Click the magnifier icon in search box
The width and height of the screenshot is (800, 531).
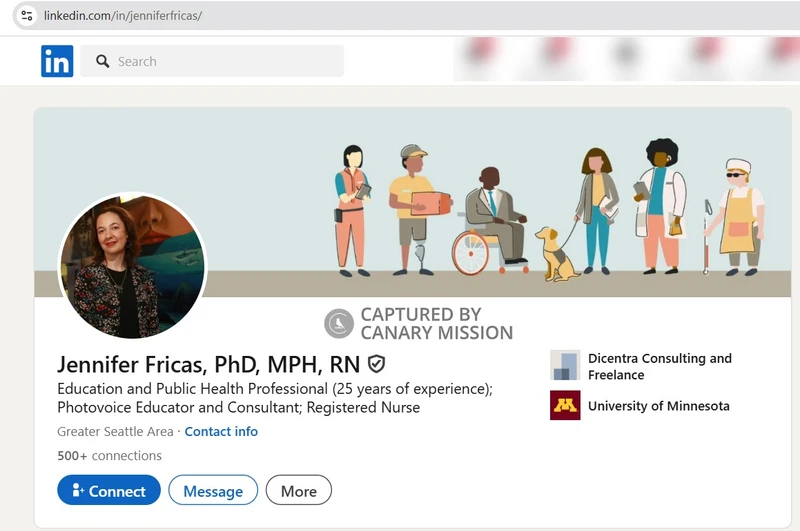102,61
